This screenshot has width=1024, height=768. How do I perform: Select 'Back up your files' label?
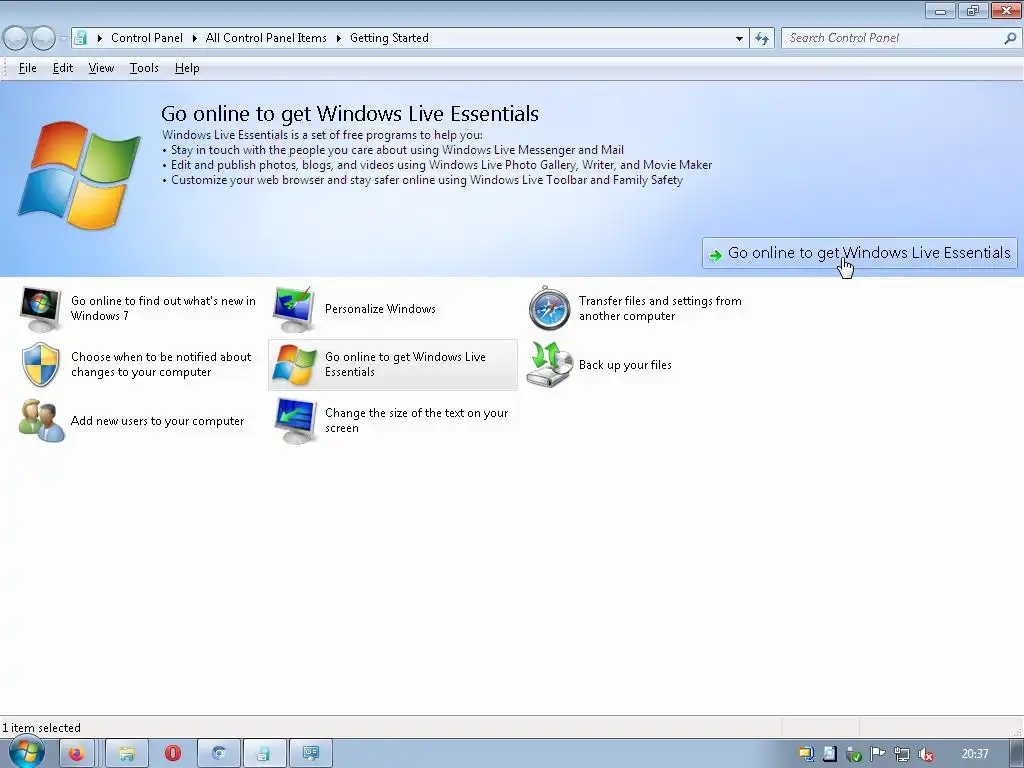click(625, 365)
